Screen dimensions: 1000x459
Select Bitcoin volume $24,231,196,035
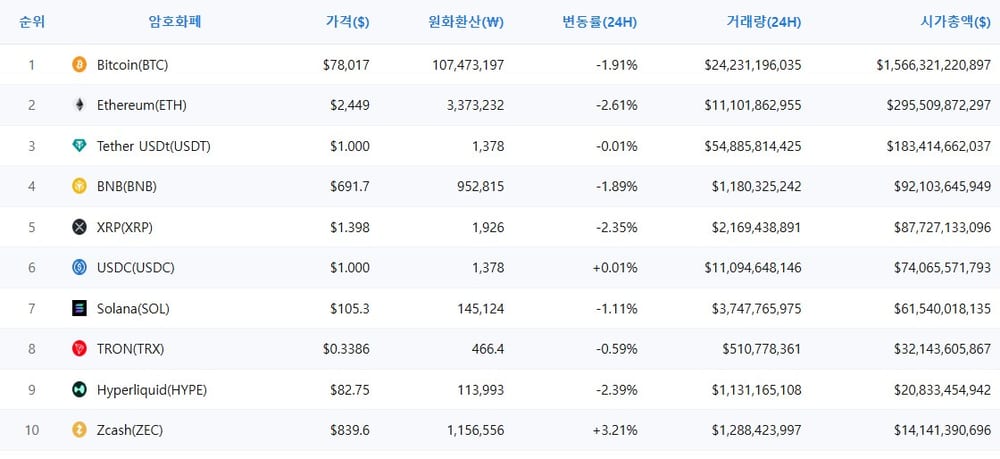pos(753,65)
